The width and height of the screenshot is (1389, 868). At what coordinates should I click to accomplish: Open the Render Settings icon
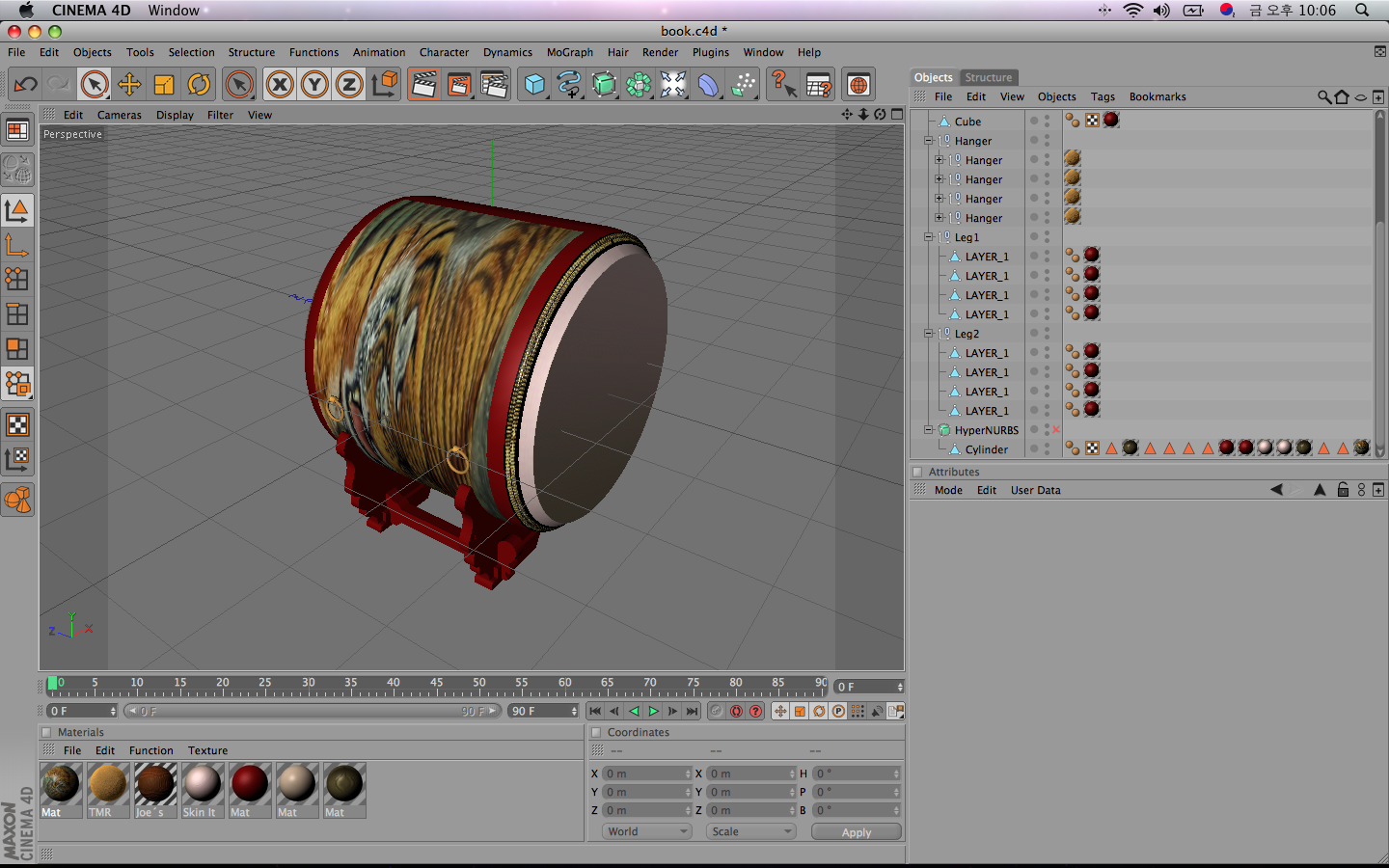494,85
